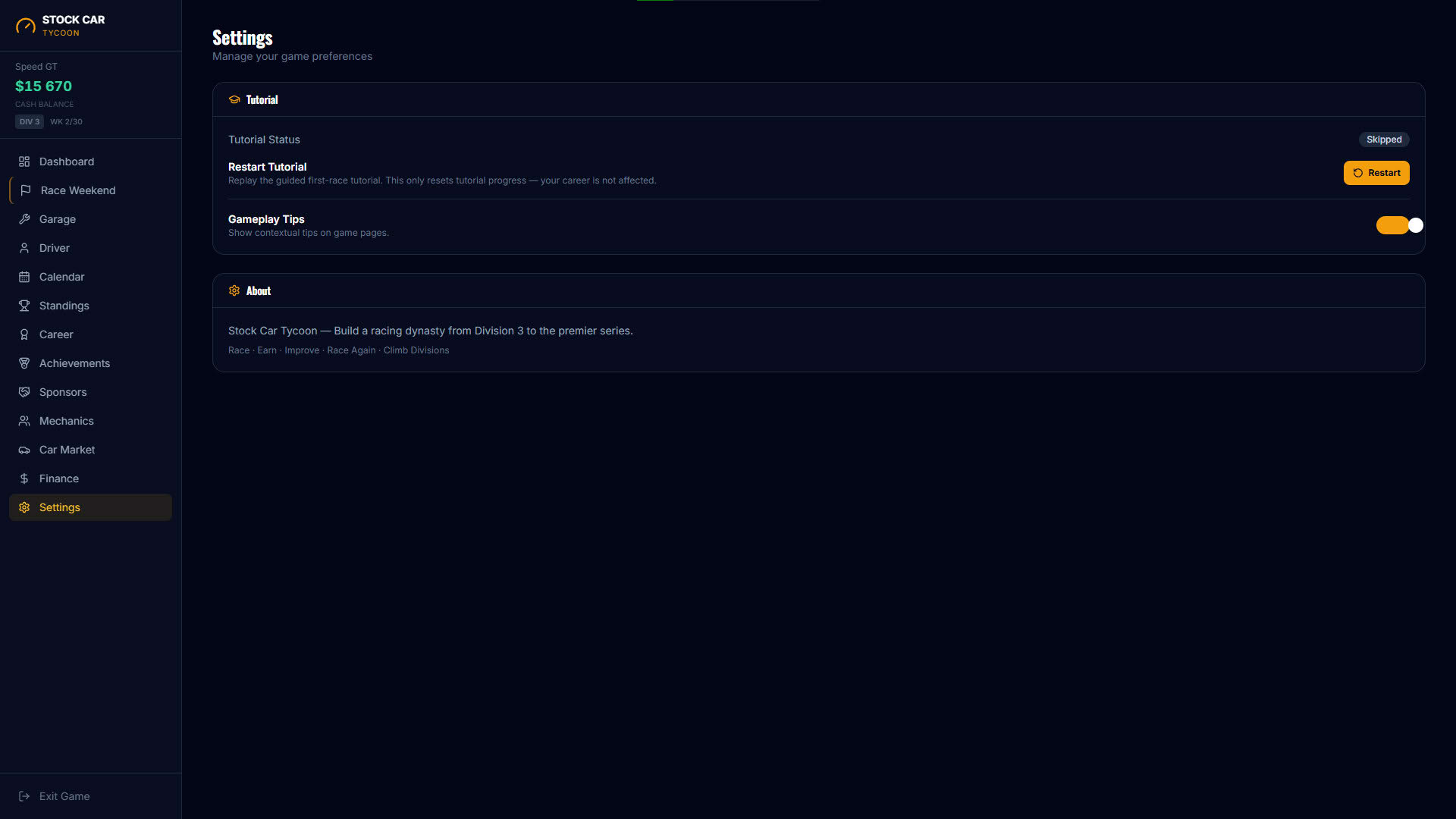Viewport: 1456px width, 819px height.
Task: Select the Sponsors menu item
Action: click(x=90, y=392)
